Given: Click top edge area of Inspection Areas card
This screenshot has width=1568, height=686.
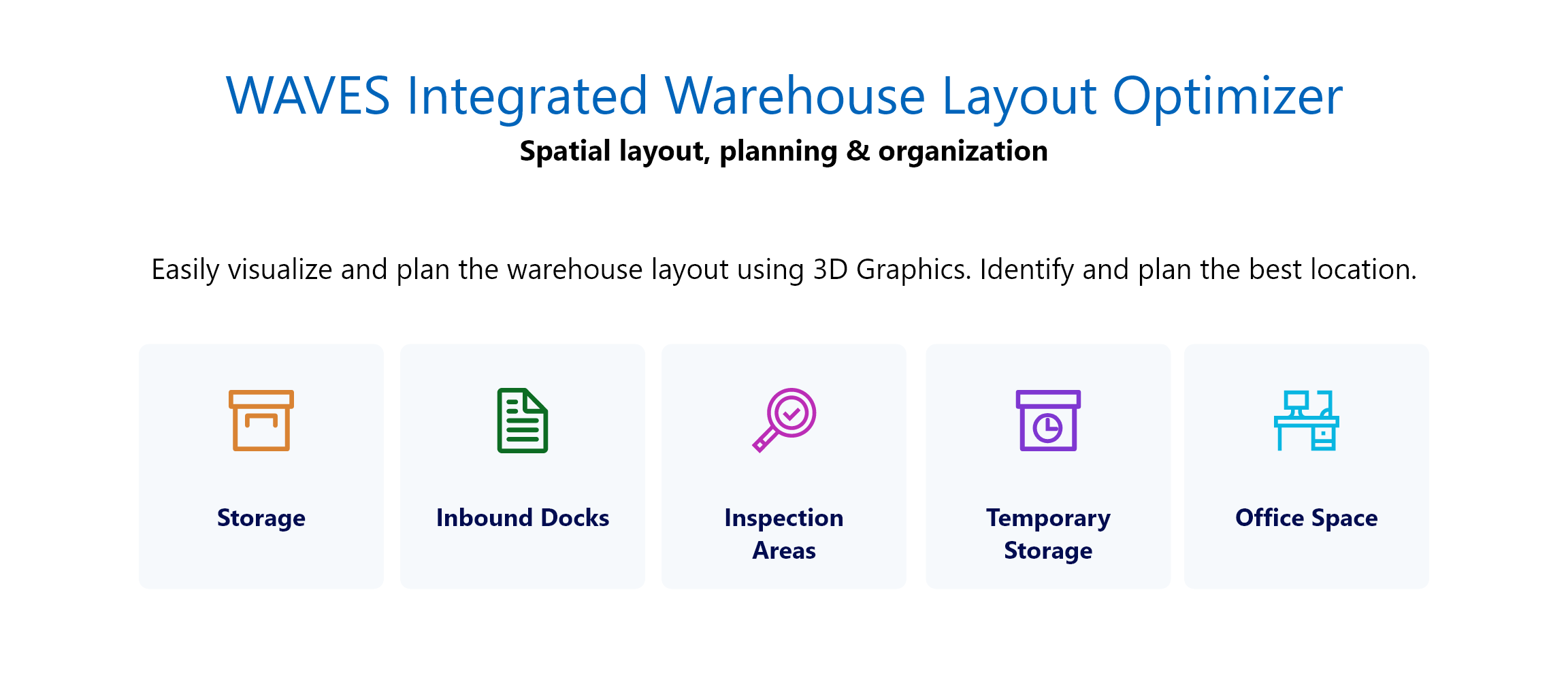Looking at the screenshot, I should [x=784, y=357].
